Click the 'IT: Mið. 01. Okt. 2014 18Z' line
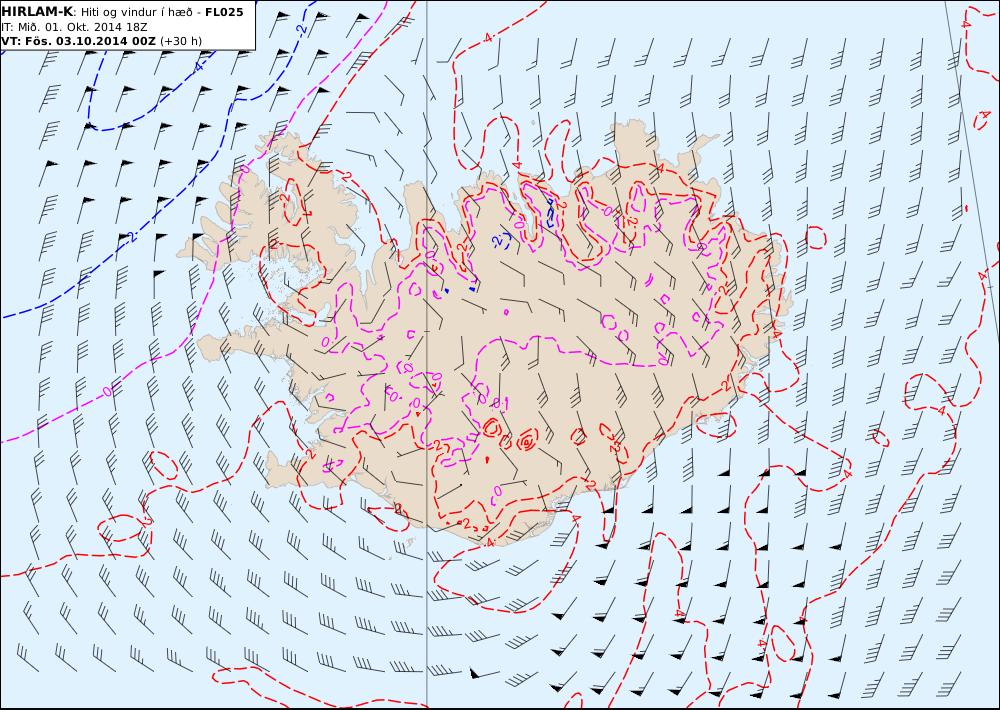Viewport: 1000px width, 710px height. click(75, 27)
